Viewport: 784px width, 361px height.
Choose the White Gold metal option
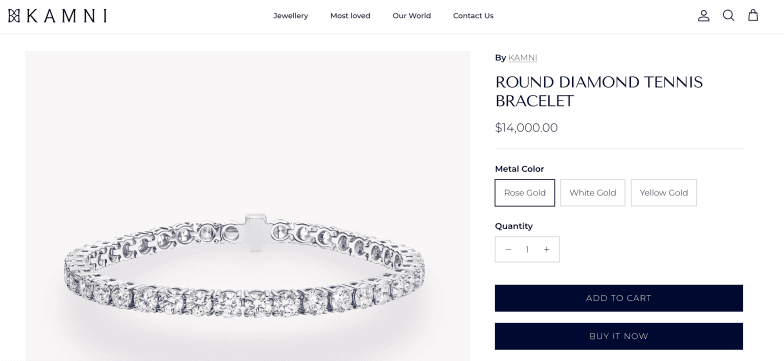592,192
